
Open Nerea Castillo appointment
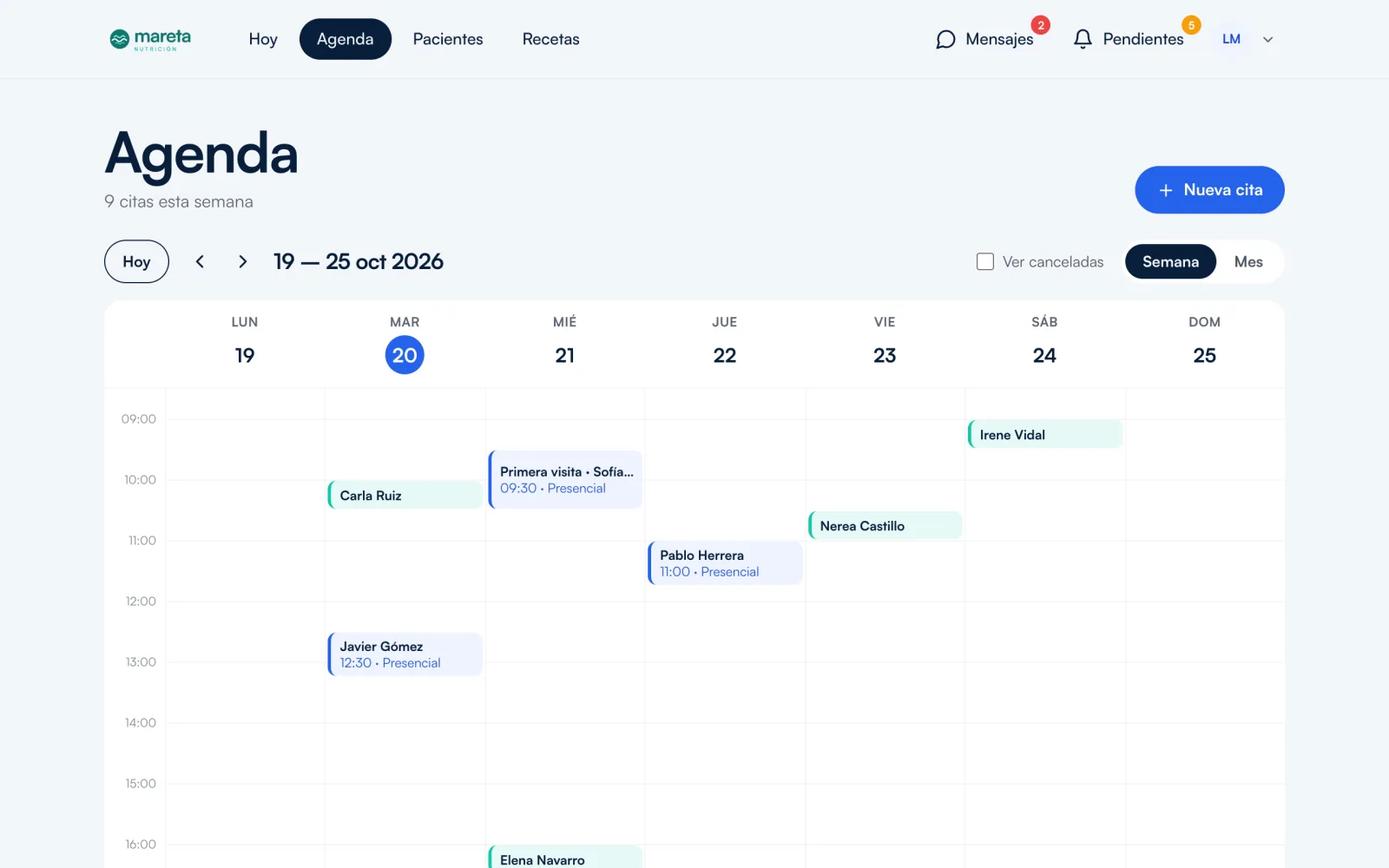click(x=885, y=525)
